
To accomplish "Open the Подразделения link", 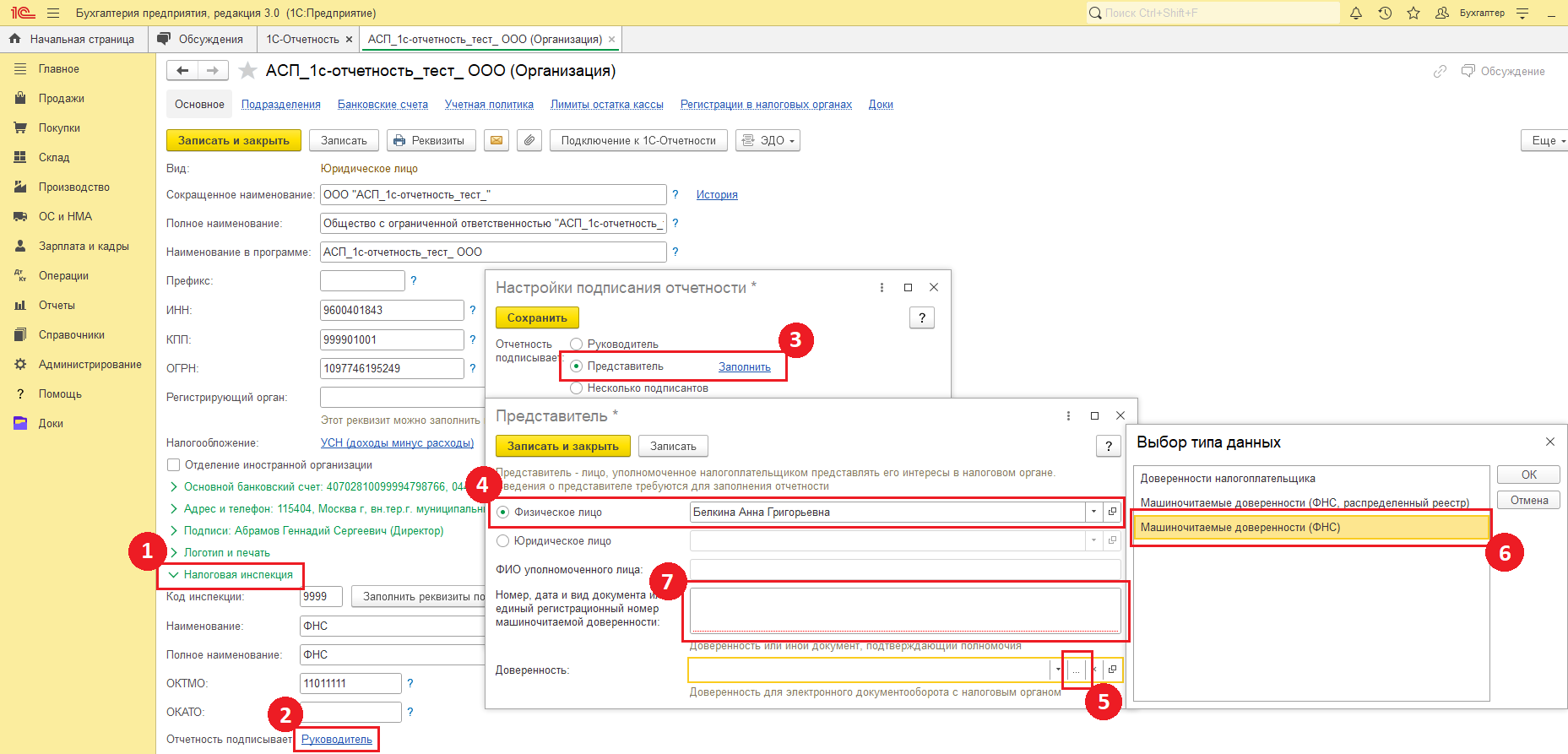I will [281, 105].
